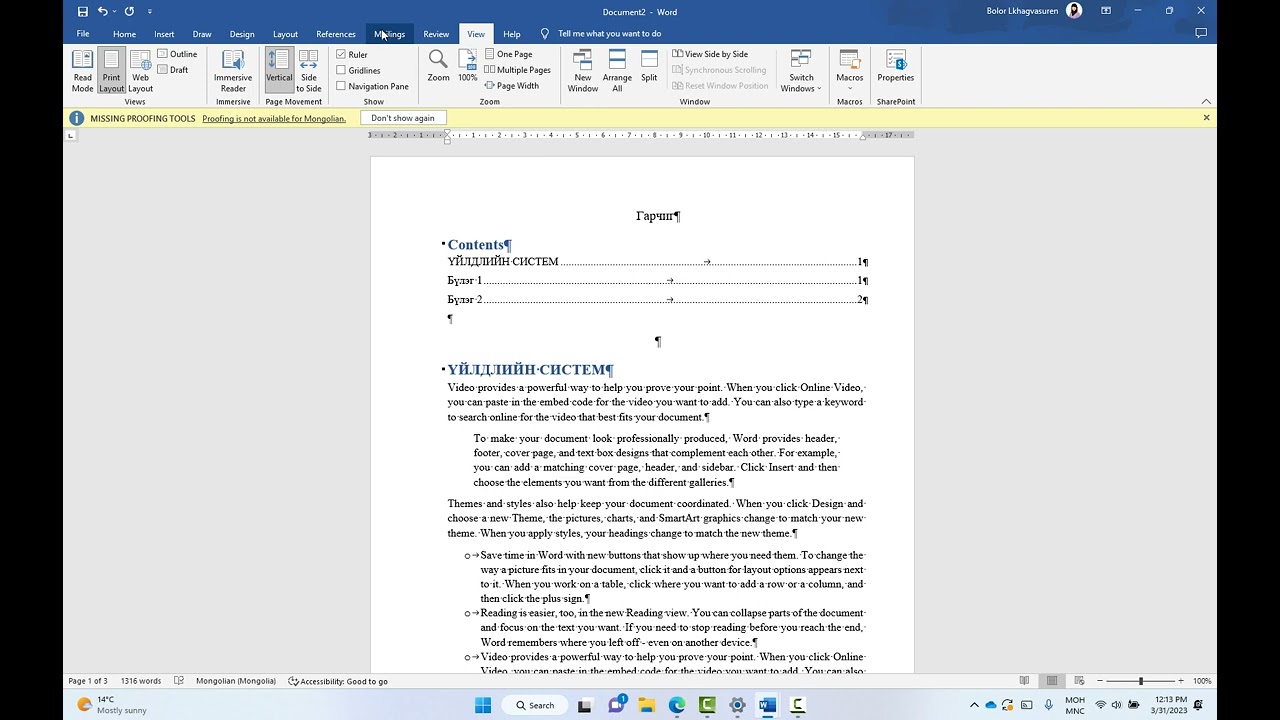Screen dimensions: 1280x720
Task: Open Immersive Reader
Action: pyautogui.click(x=233, y=71)
